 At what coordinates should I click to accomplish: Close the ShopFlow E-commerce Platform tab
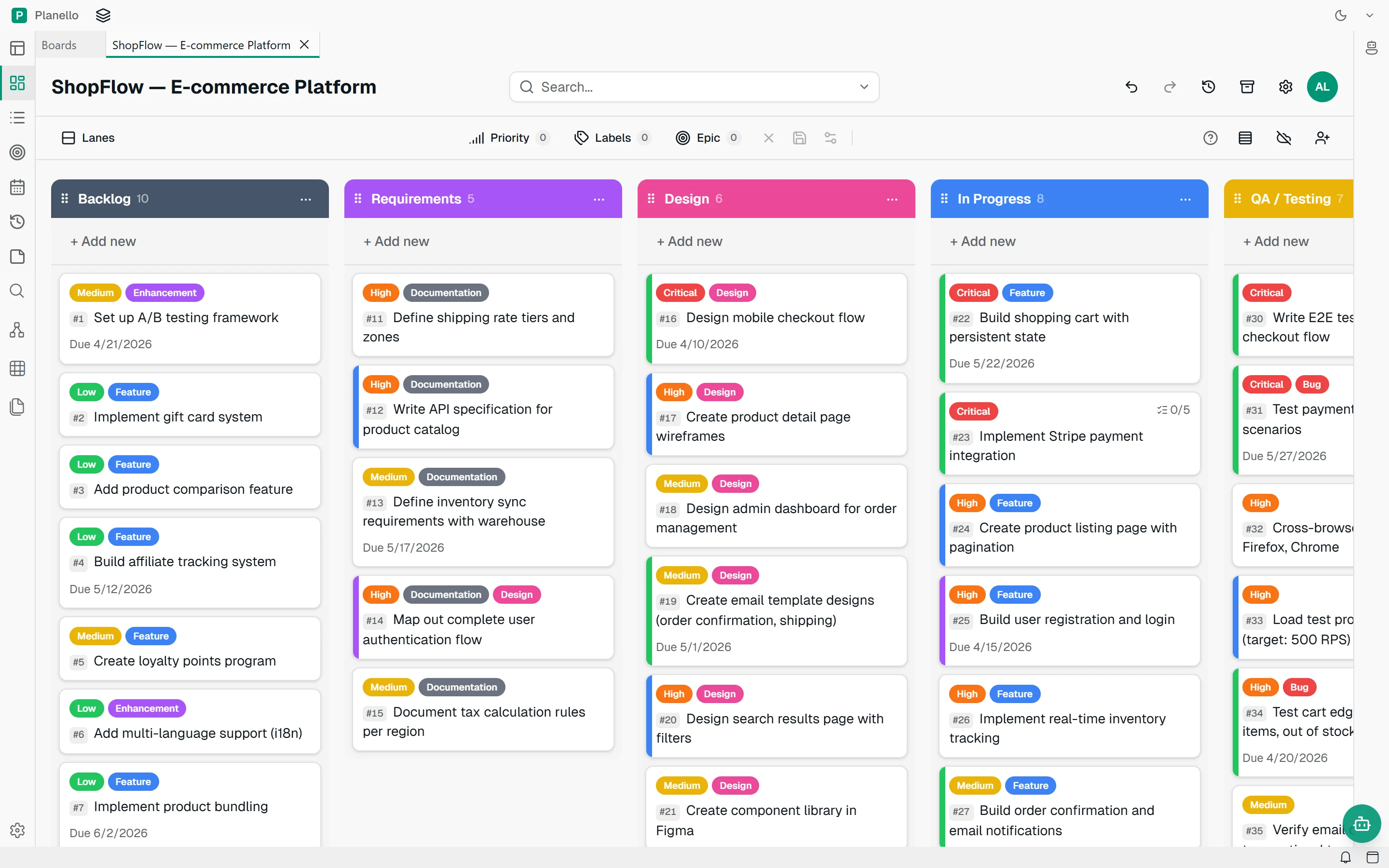click(x=305, y=45)
